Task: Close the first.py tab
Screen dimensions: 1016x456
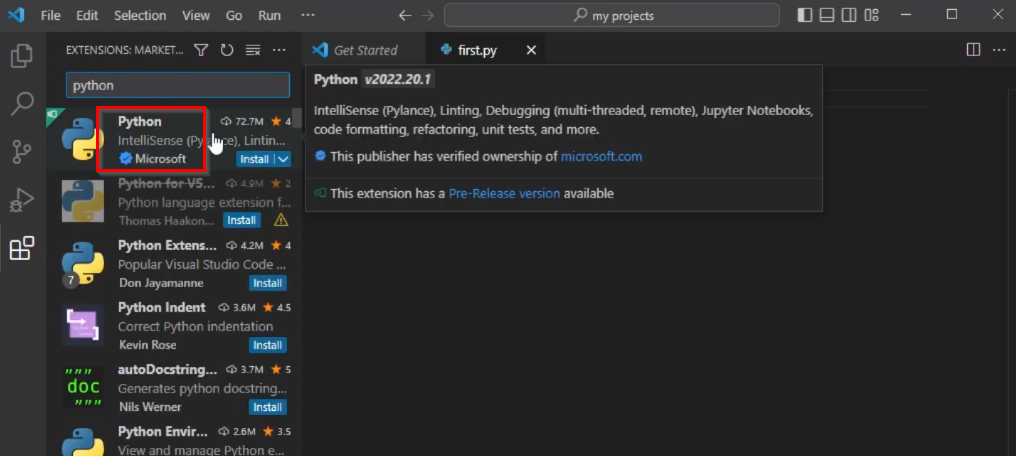Action: point(531,50)
